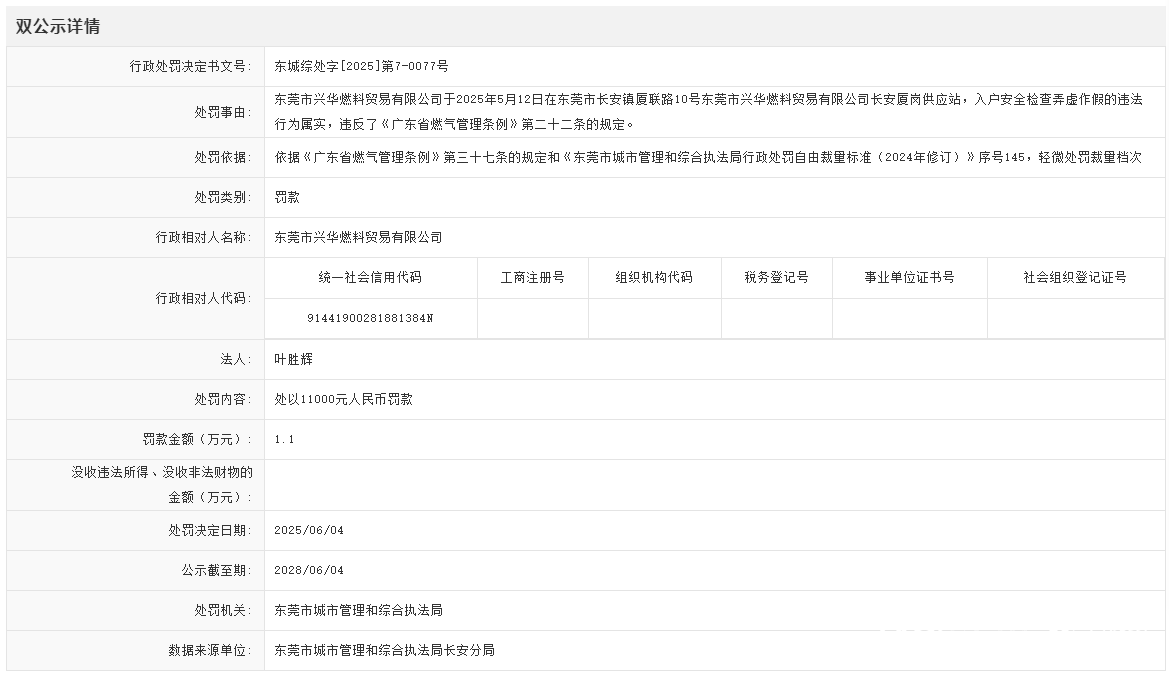The image size is (1169, 679).
Task: Select the 处罚内容 label
Action: pos(223,399)
